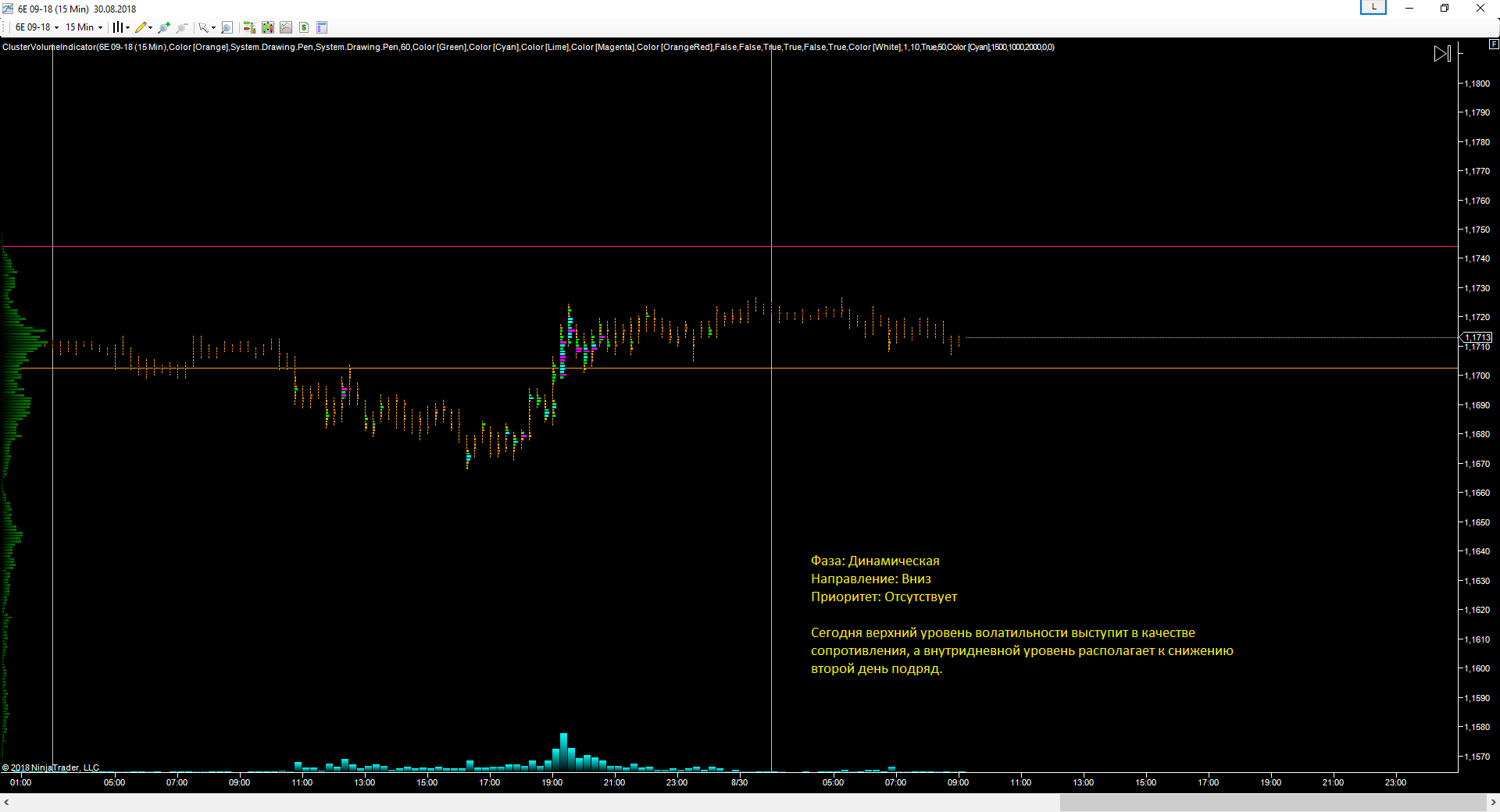Click the scroll-to-latest-bar arrow icon
1500x812 pixels.
pyautogui.click(x=1442, y=53)
